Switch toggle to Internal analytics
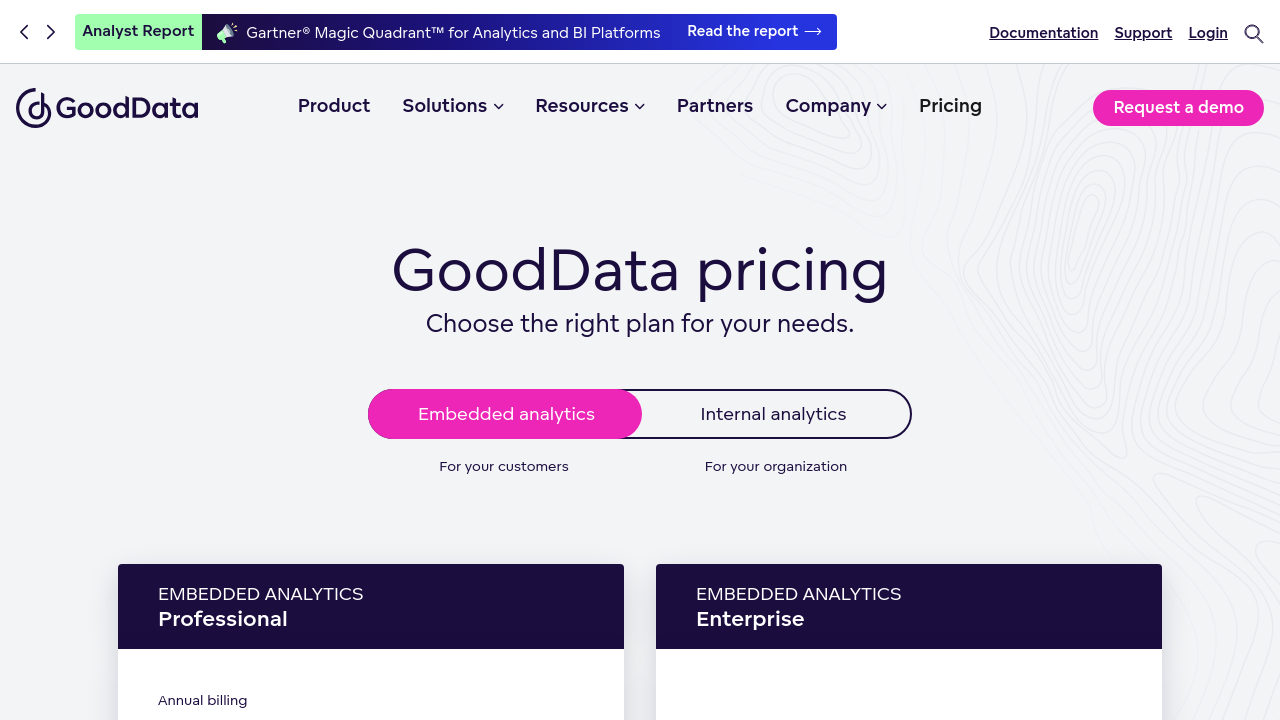This screenshot has height=720, width=1280. coord(773,414)
